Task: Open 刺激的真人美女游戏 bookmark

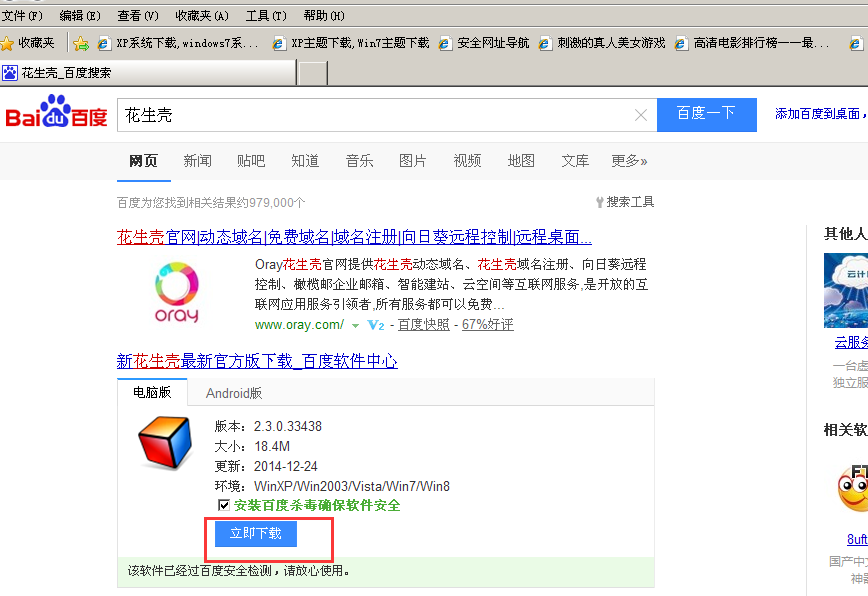Action: tap(602, 43)
